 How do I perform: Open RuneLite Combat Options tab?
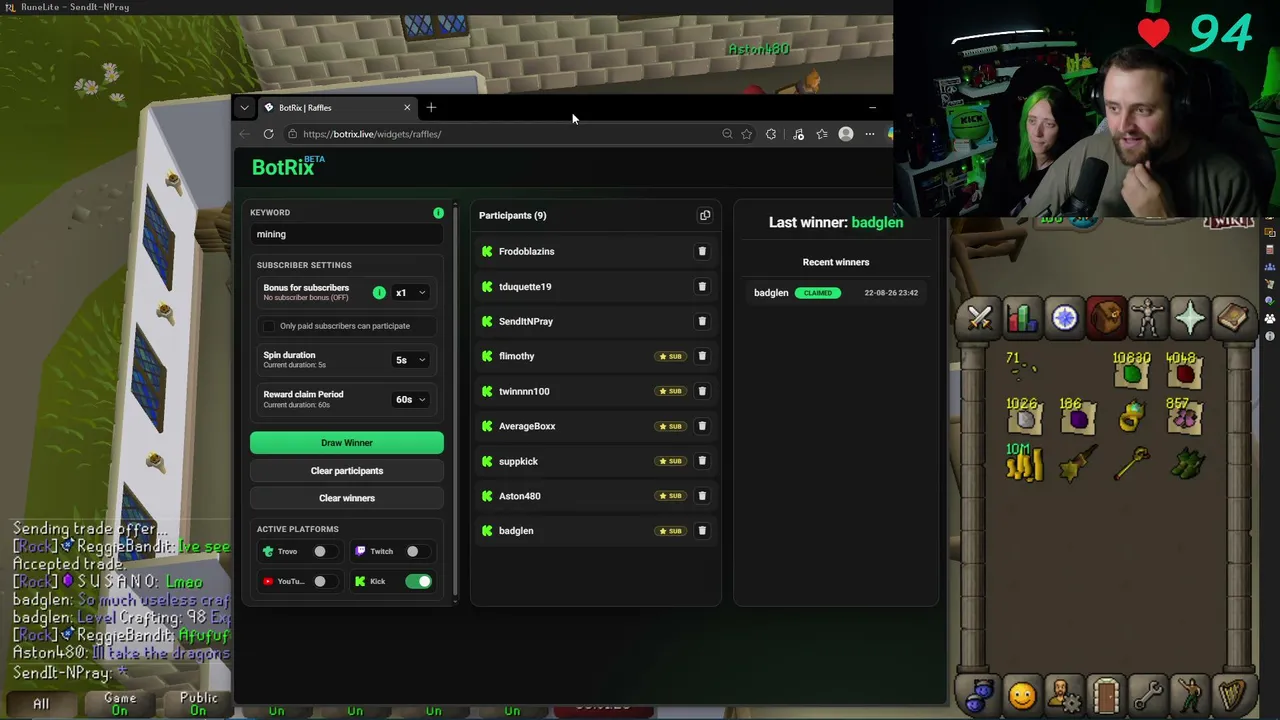click(x=980, y=318)
